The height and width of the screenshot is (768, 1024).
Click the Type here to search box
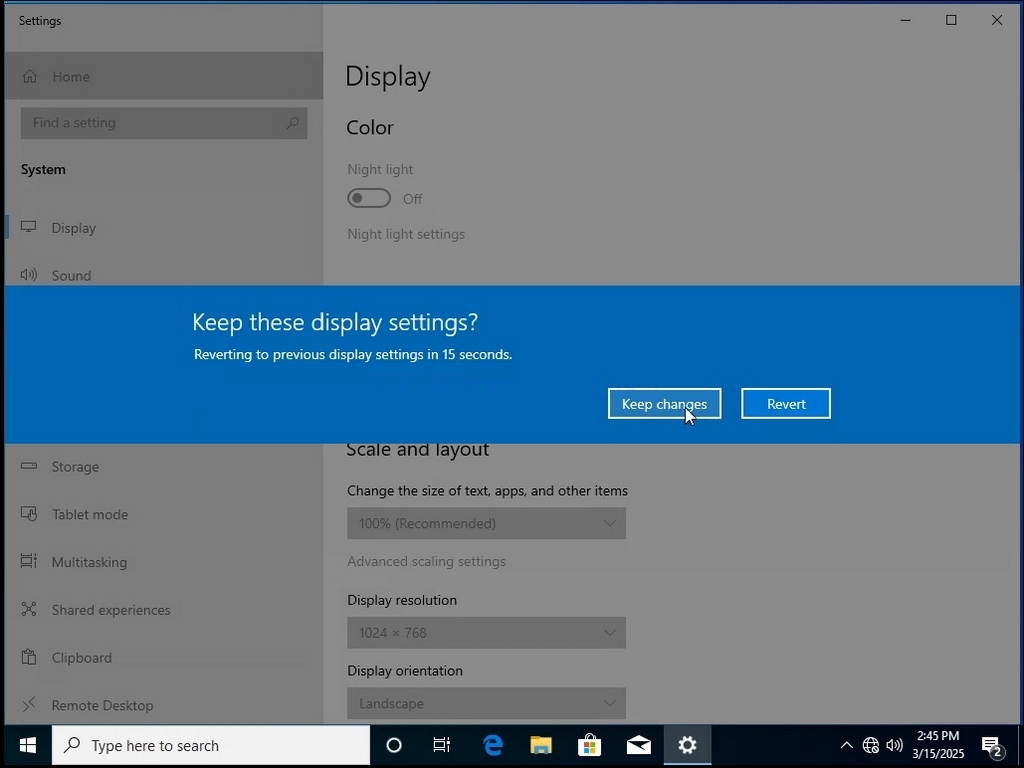pyautogui.click(x=211, y=745)
